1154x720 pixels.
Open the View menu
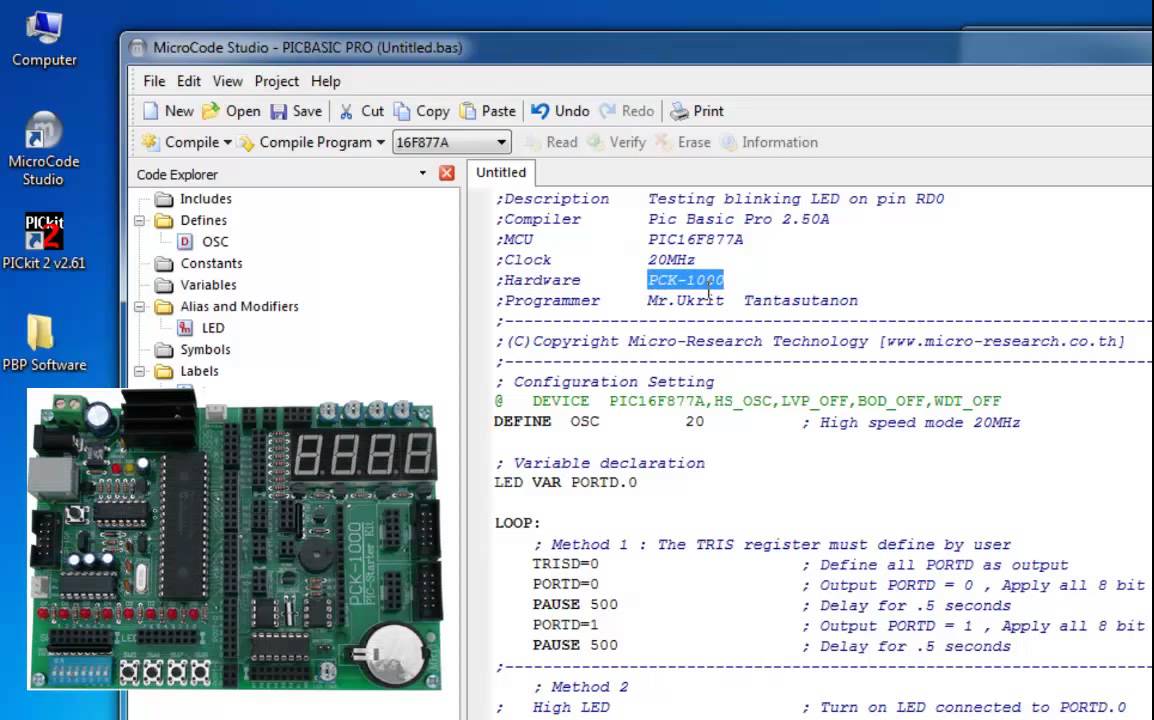(227, 81)
